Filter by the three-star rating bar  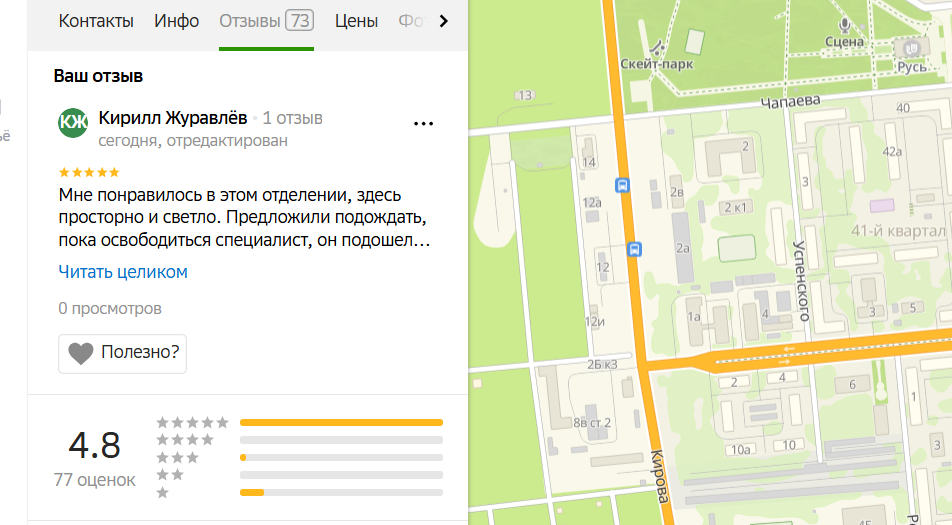coord(341,458)
